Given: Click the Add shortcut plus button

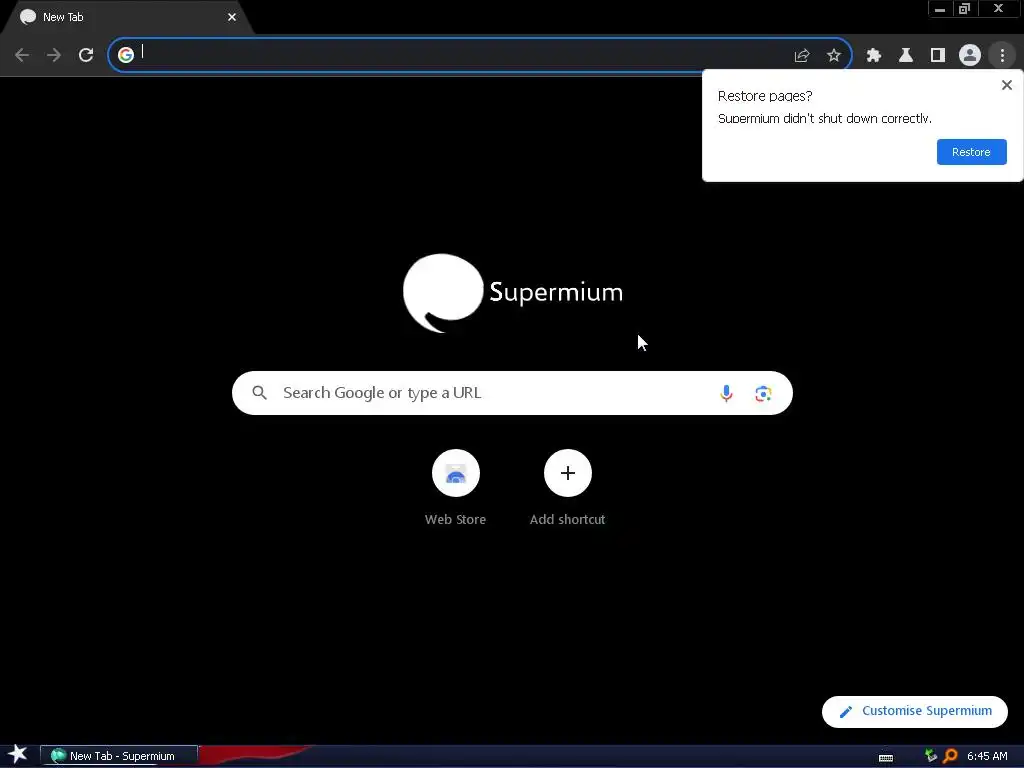Looking at the screenshot, I should tap(568, 473).
